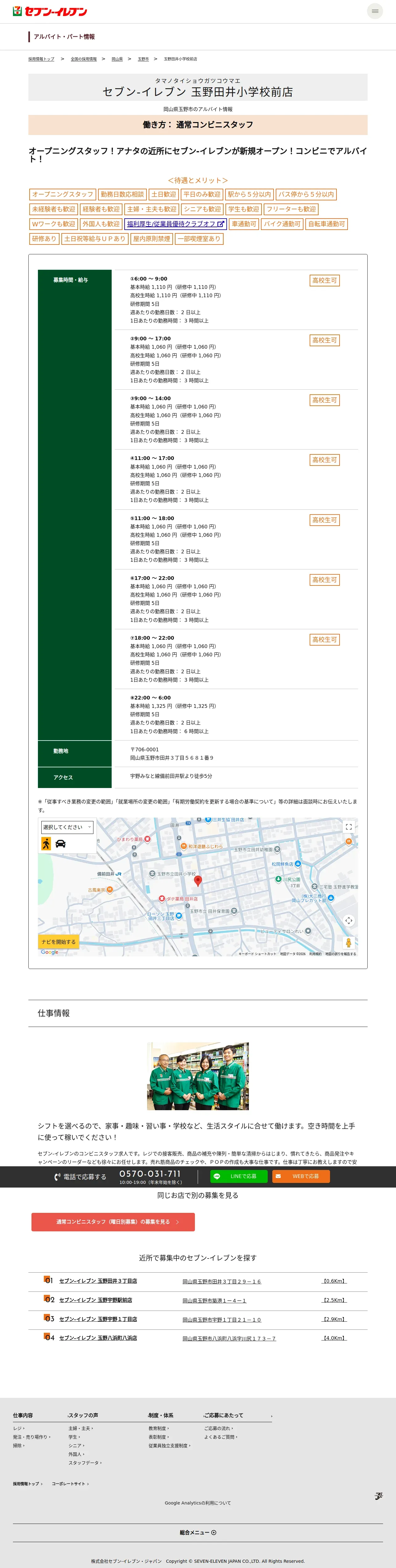The image size is (396, 1568).
Task: Click Google logo on the map
Action: point(50,952)
